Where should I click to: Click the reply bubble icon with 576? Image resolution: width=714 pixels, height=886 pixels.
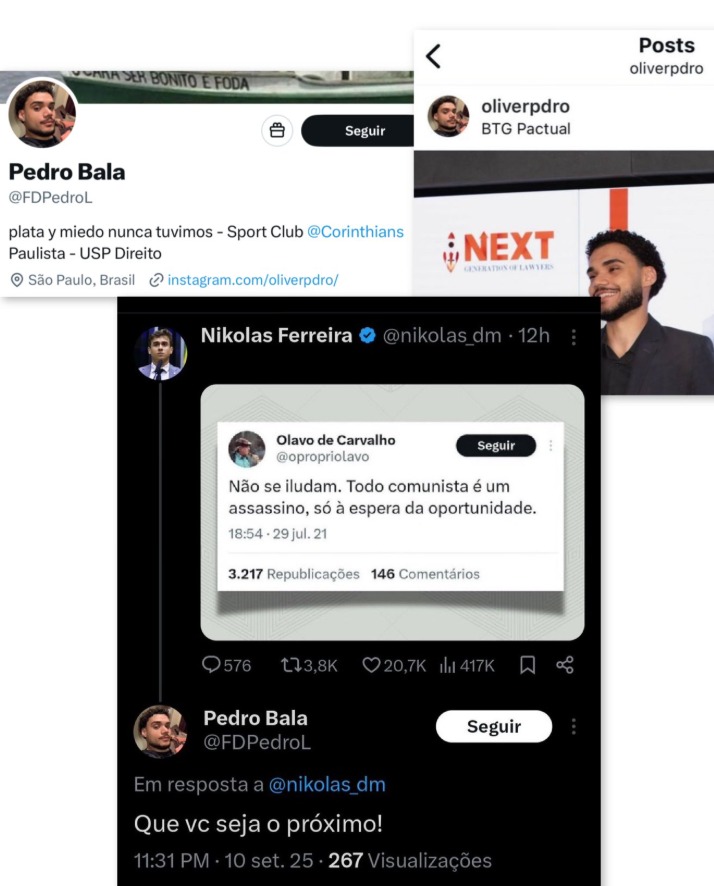coord(211,664)
